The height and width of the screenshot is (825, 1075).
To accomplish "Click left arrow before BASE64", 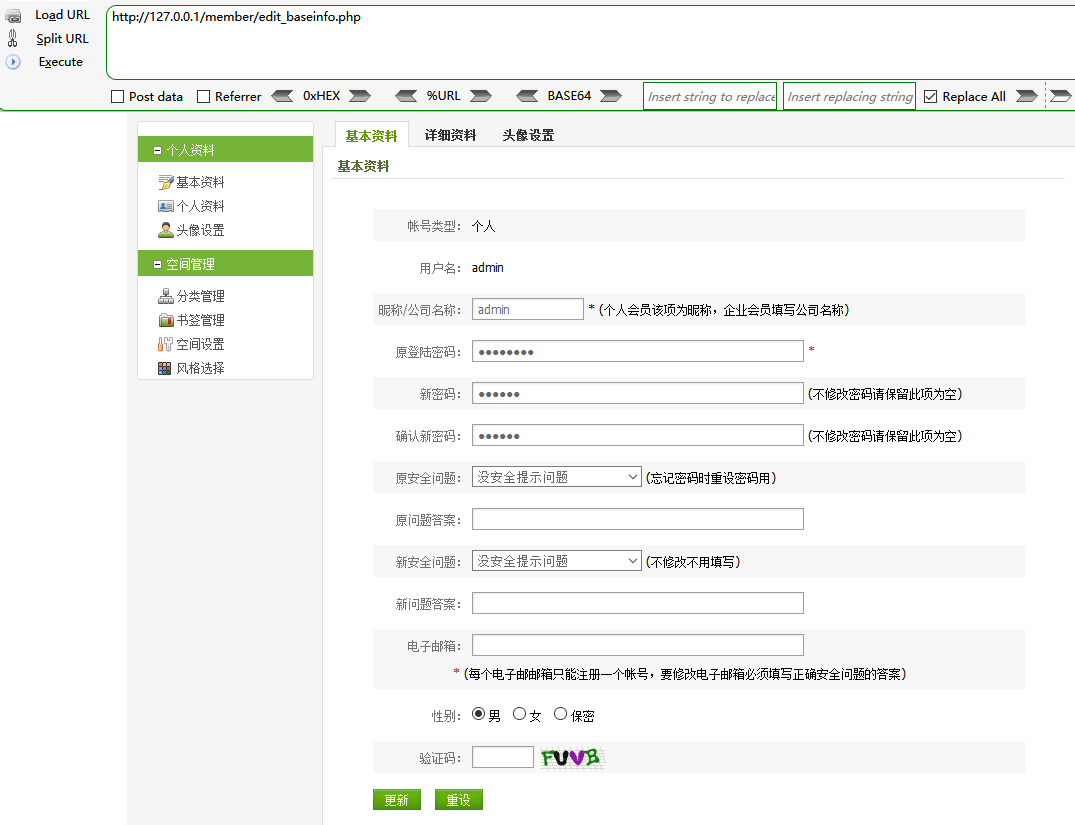I will tap(527, 96).
